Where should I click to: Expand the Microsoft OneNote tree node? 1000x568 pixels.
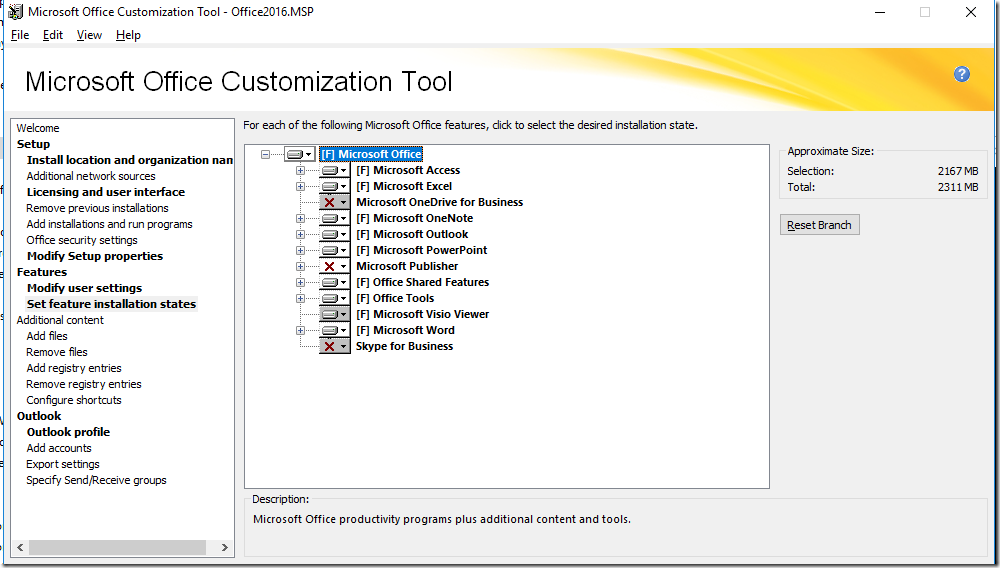[300, 218]
